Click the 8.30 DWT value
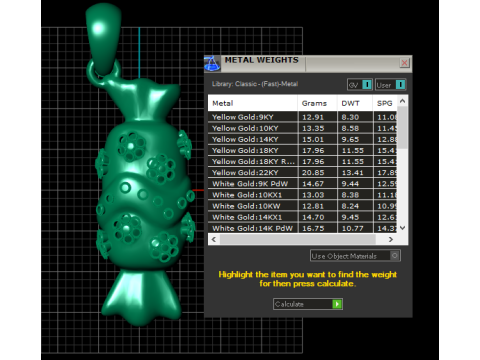Image resolution: width=480 pixels, height=360 pixels. coord(350,117)
